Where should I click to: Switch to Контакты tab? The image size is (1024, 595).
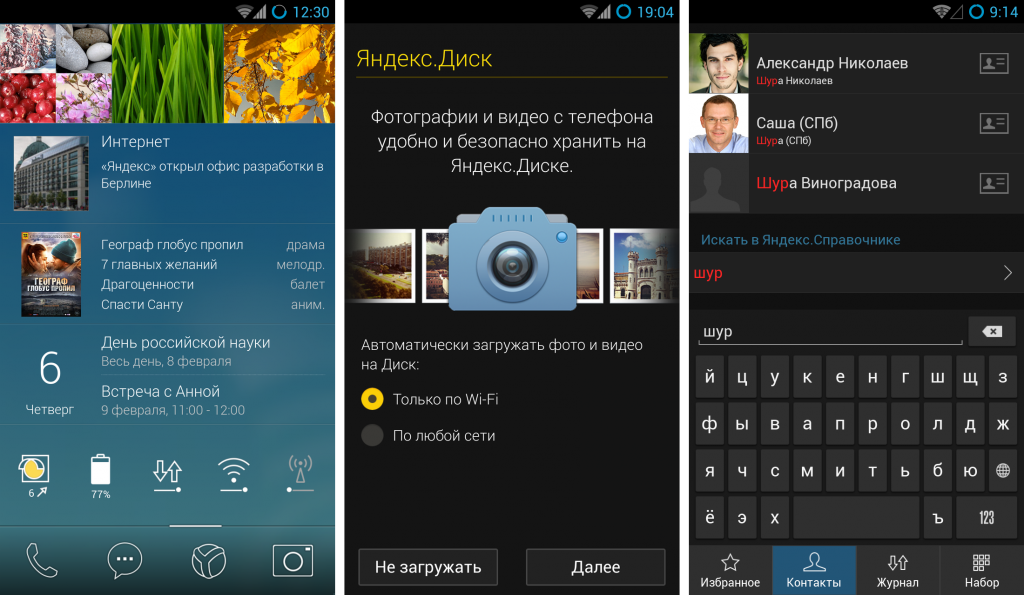coord(814,570)
